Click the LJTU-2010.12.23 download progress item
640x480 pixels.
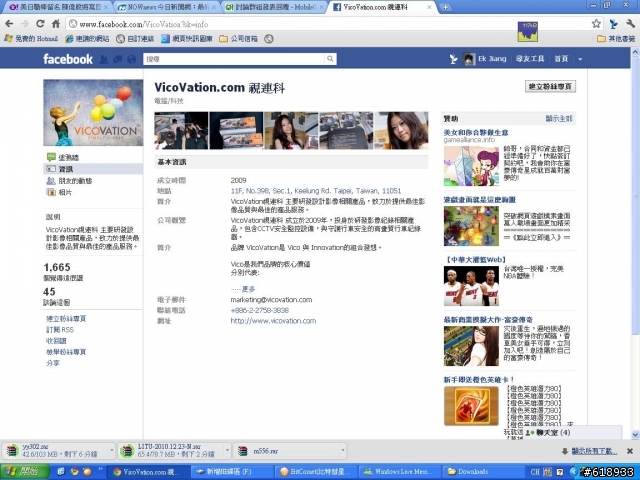pyautogui.click(x=175, y=451)
